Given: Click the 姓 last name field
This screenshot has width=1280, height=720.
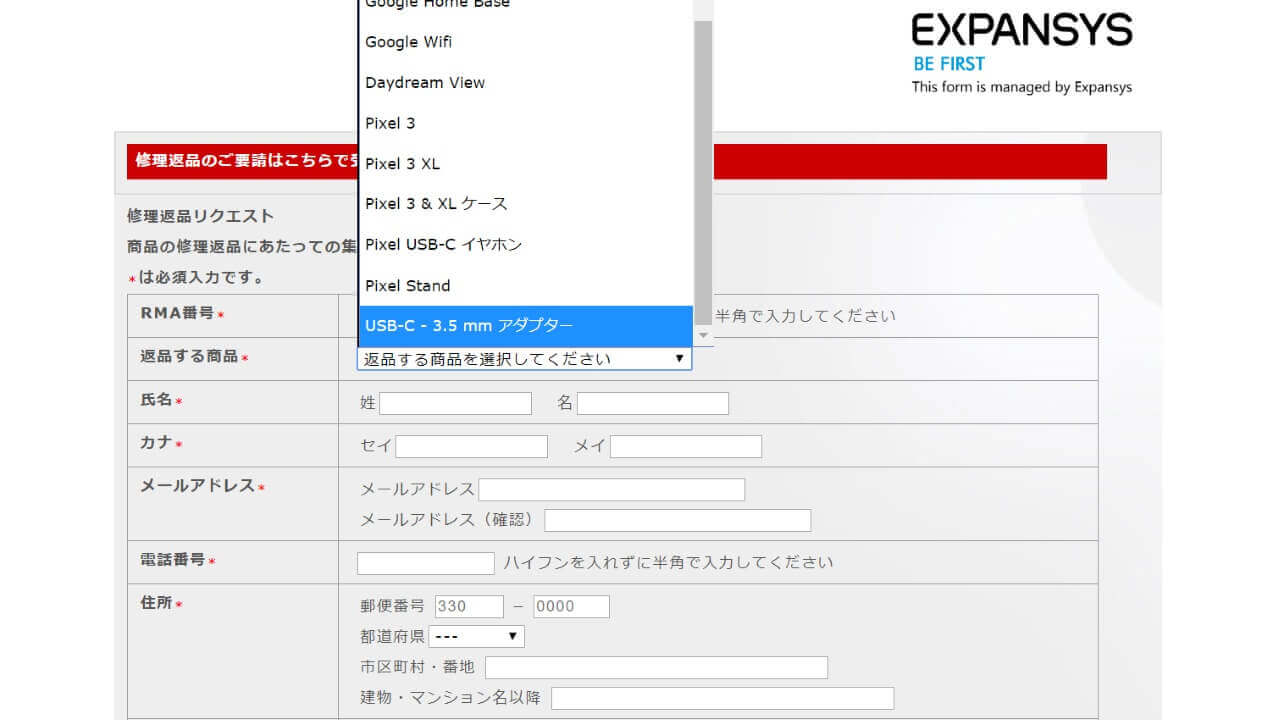Looking at the screenshot, I should coord(455,403).
